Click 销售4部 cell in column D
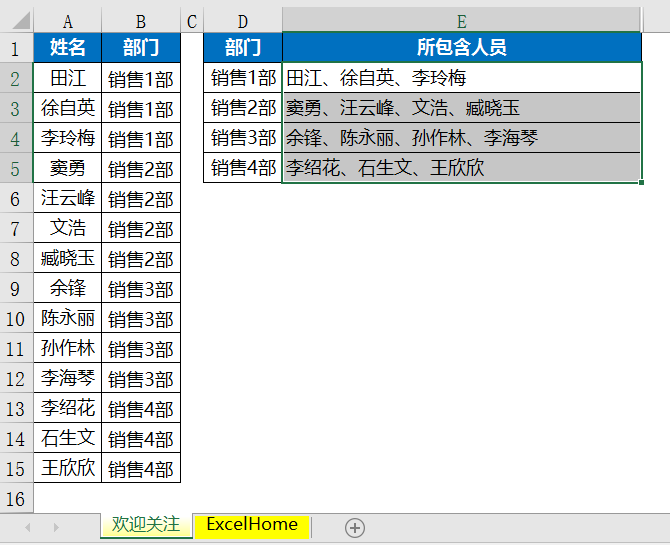Image resolution: width=670 pixels, height=545 pixels. coord(243,168)
